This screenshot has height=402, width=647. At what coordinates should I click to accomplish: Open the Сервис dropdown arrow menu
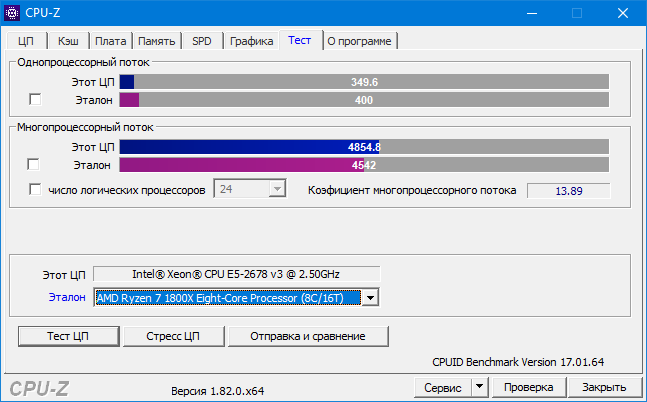(x=479, y=387)
